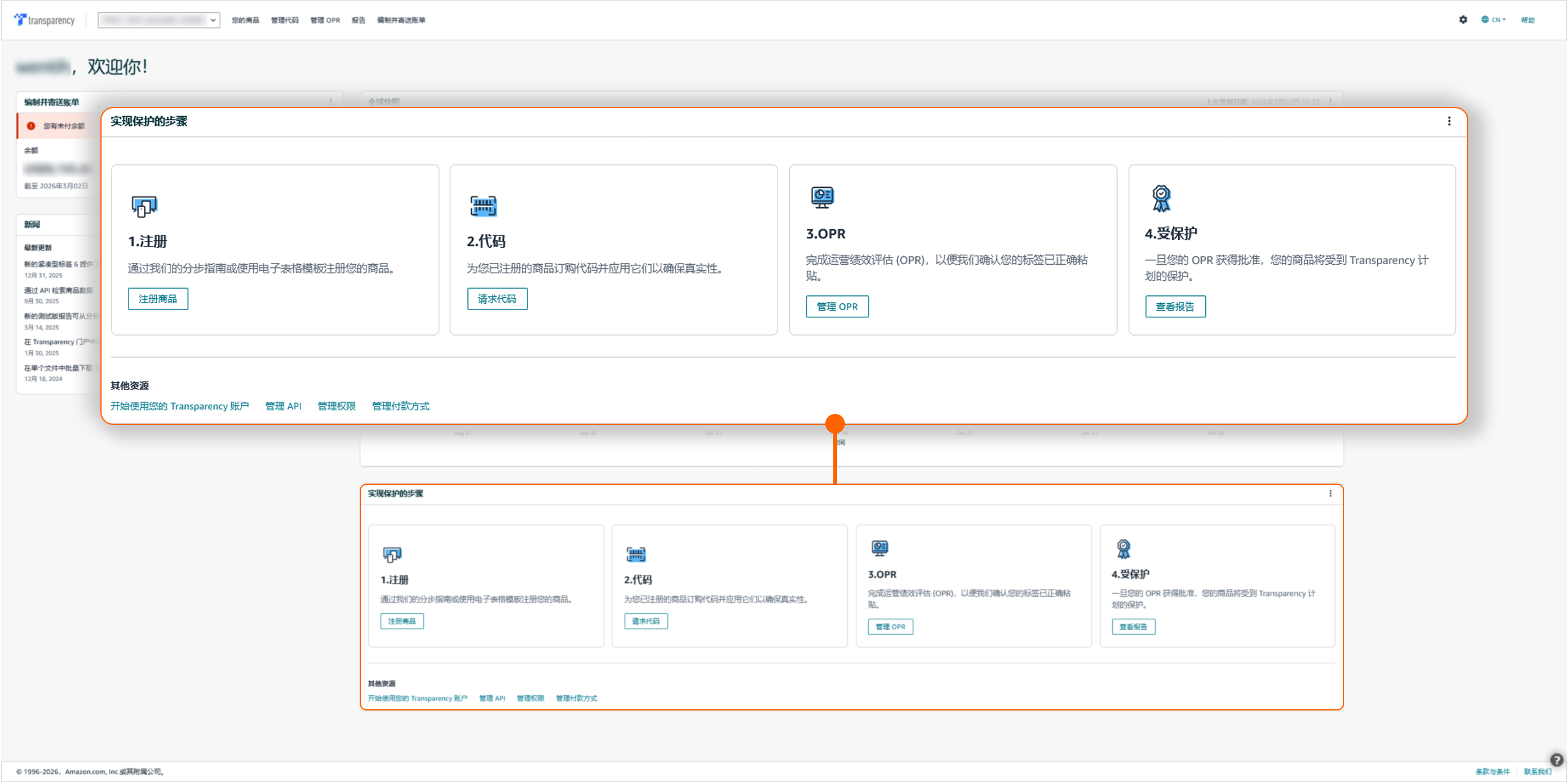Click the help question mark icon

tap(1556, 760)
